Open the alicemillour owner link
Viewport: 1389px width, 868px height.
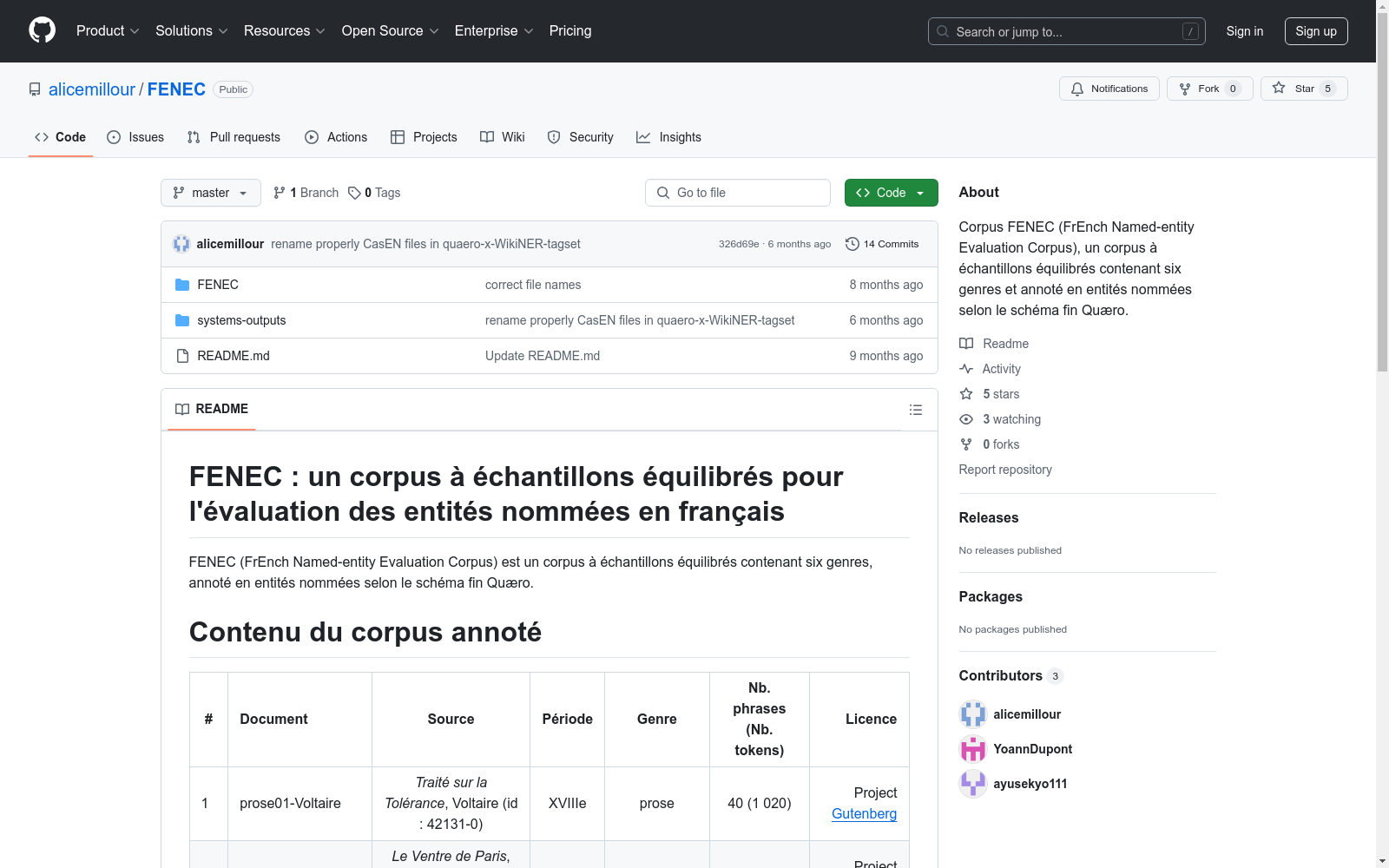coord(92,89)
